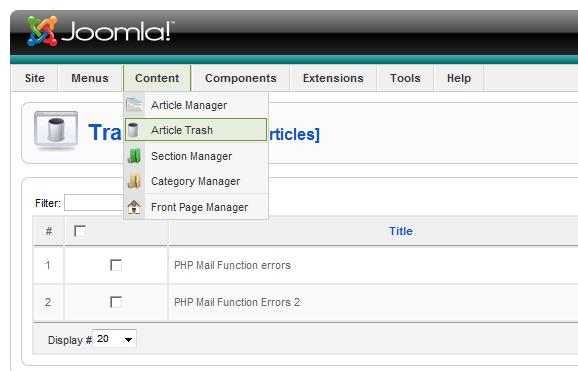The image size is (578, 371).
Task: Click the large Trash Manager header icon
Action: tap(56, 131)
